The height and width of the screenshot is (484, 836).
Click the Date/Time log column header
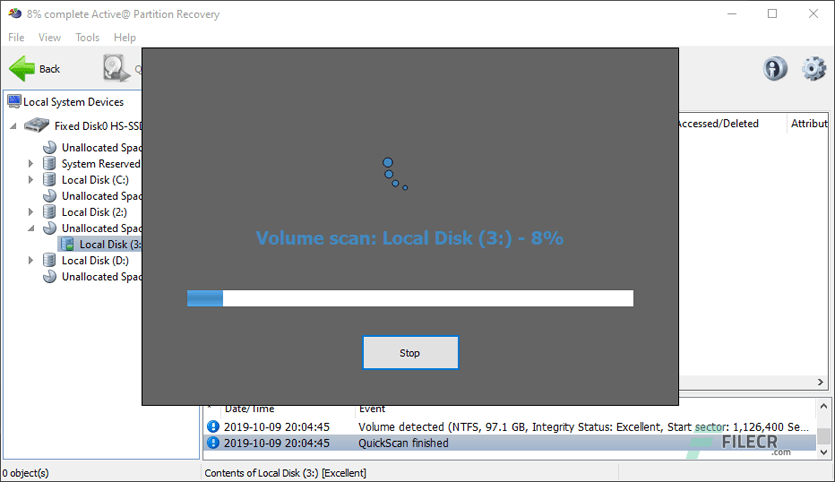(249, 409)
